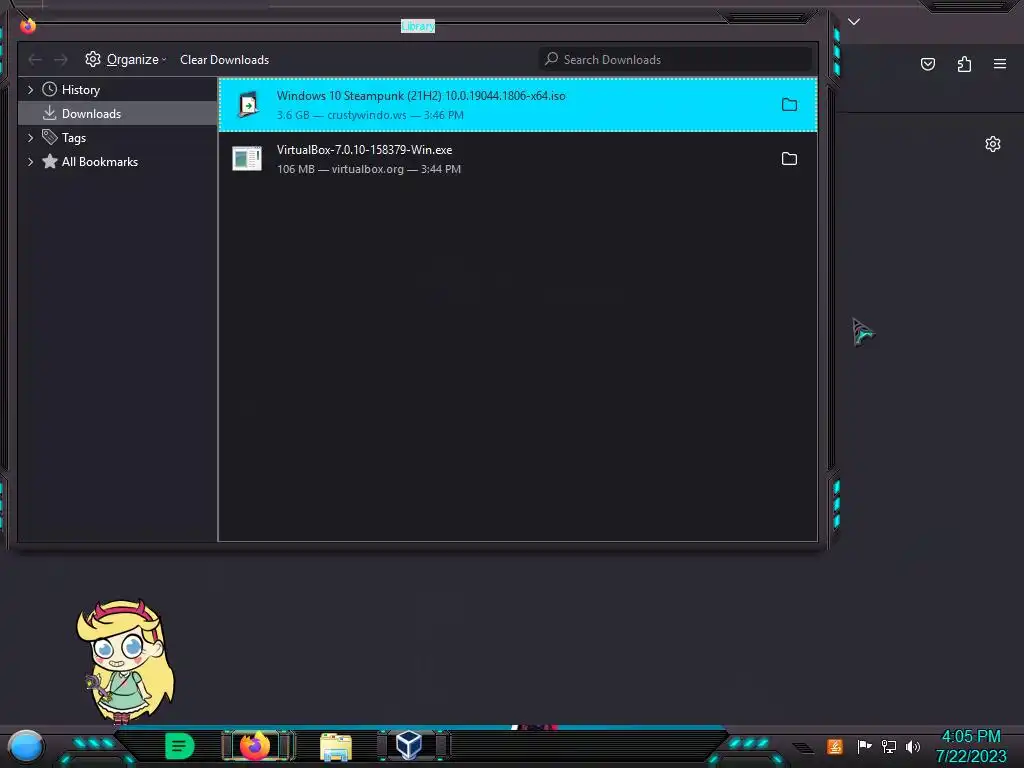Click the Star Butterfly desktop character

point(125,662)
